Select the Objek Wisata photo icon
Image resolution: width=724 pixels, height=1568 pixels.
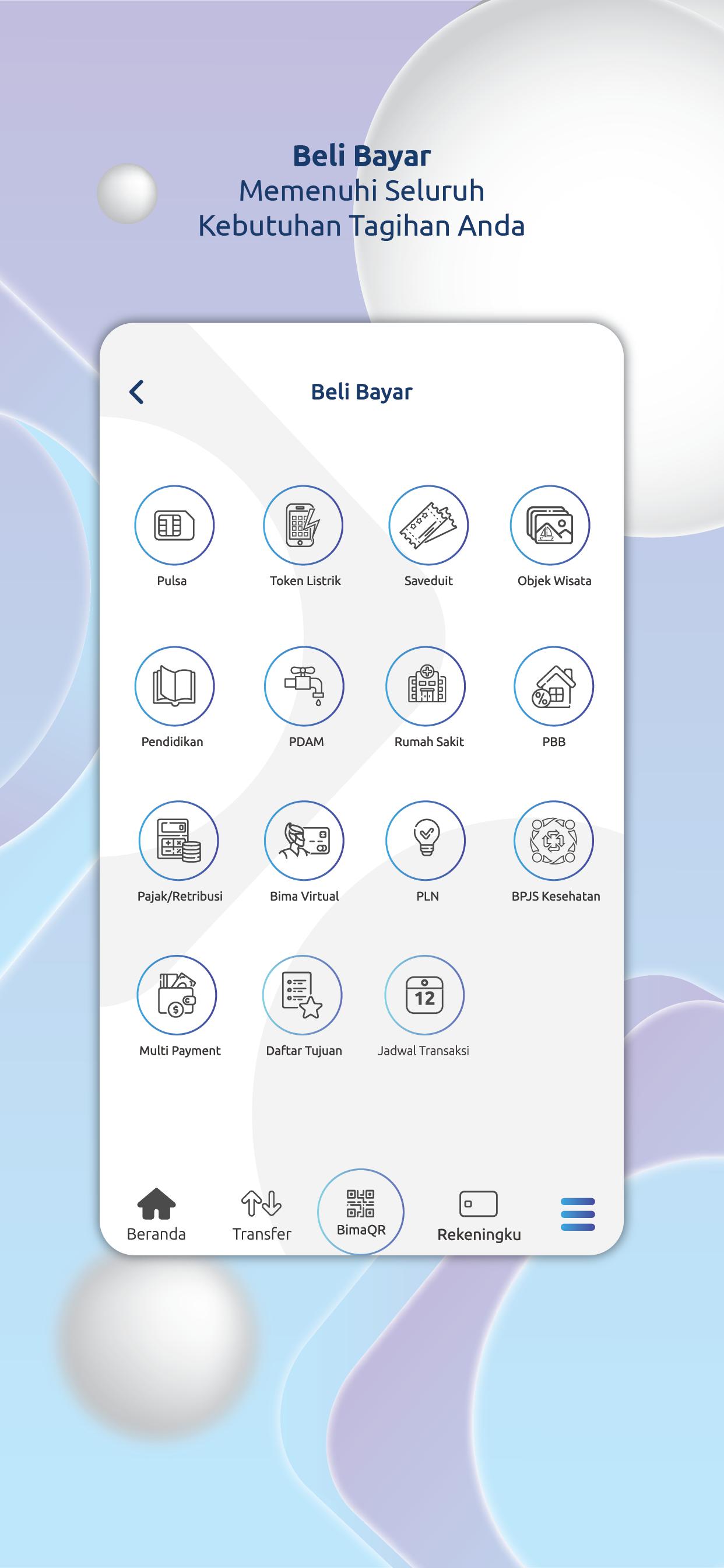550,524
